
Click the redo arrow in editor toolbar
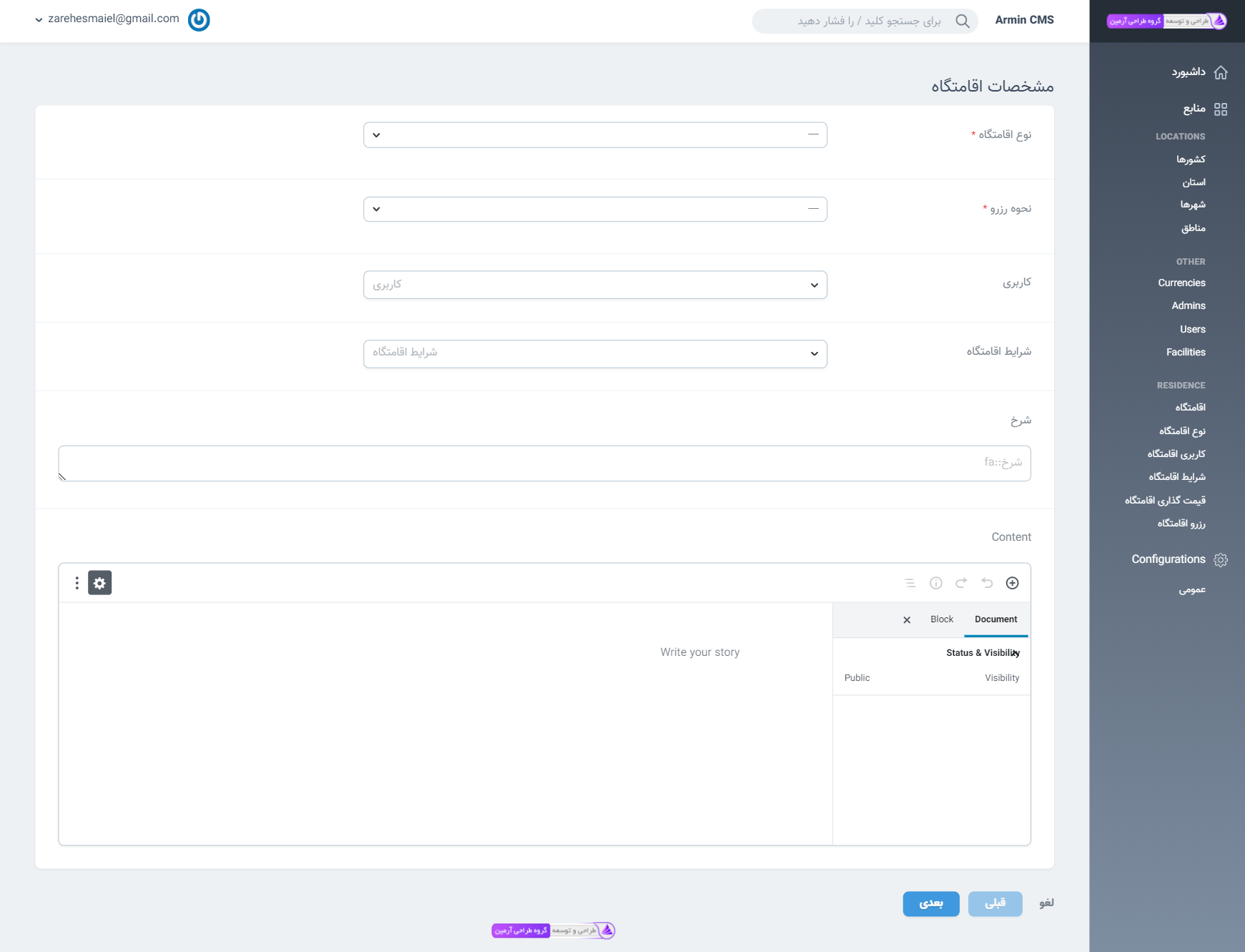(x=961, y=583)
